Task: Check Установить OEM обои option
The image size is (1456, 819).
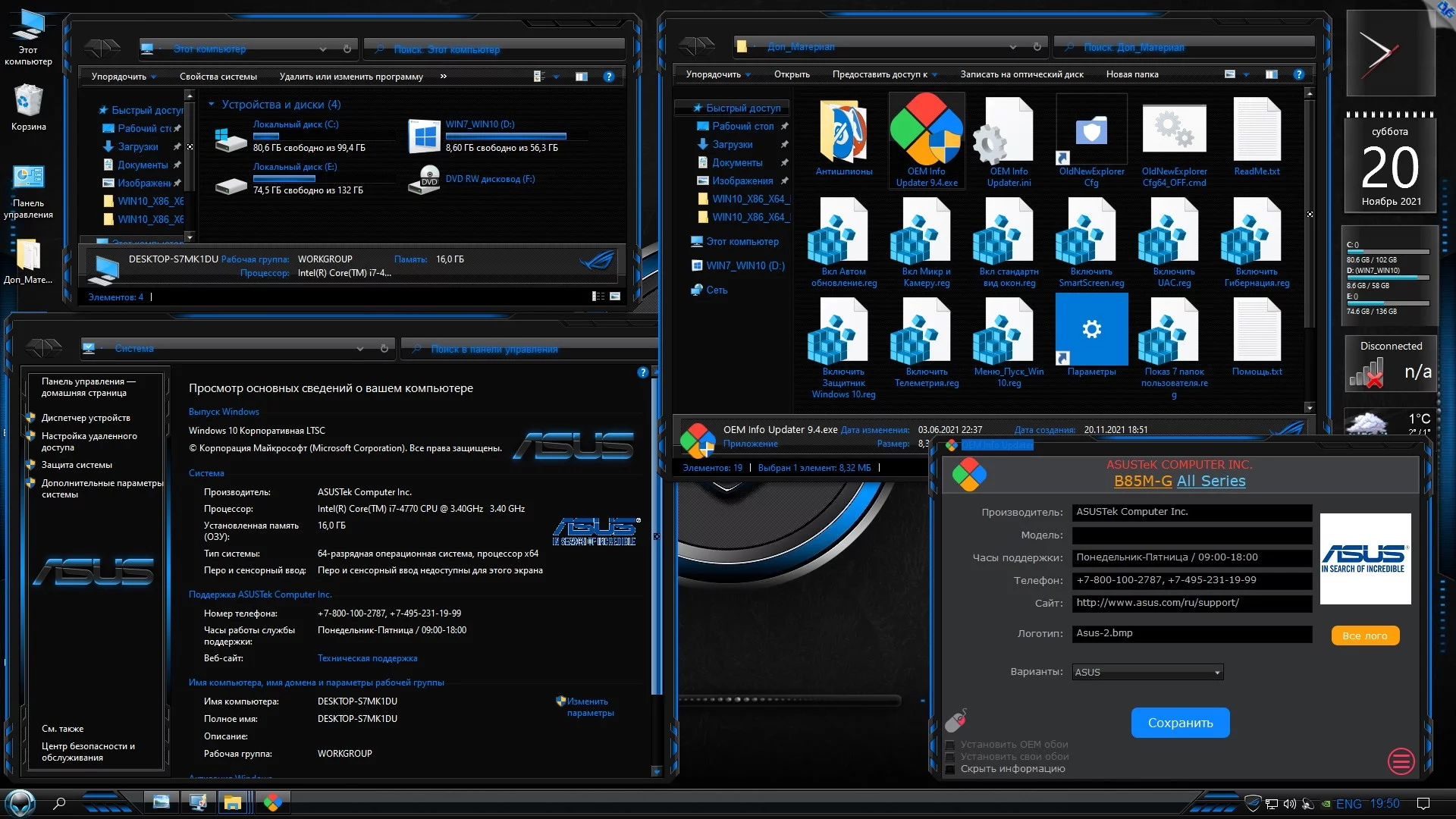Action: tap(950, 745)
